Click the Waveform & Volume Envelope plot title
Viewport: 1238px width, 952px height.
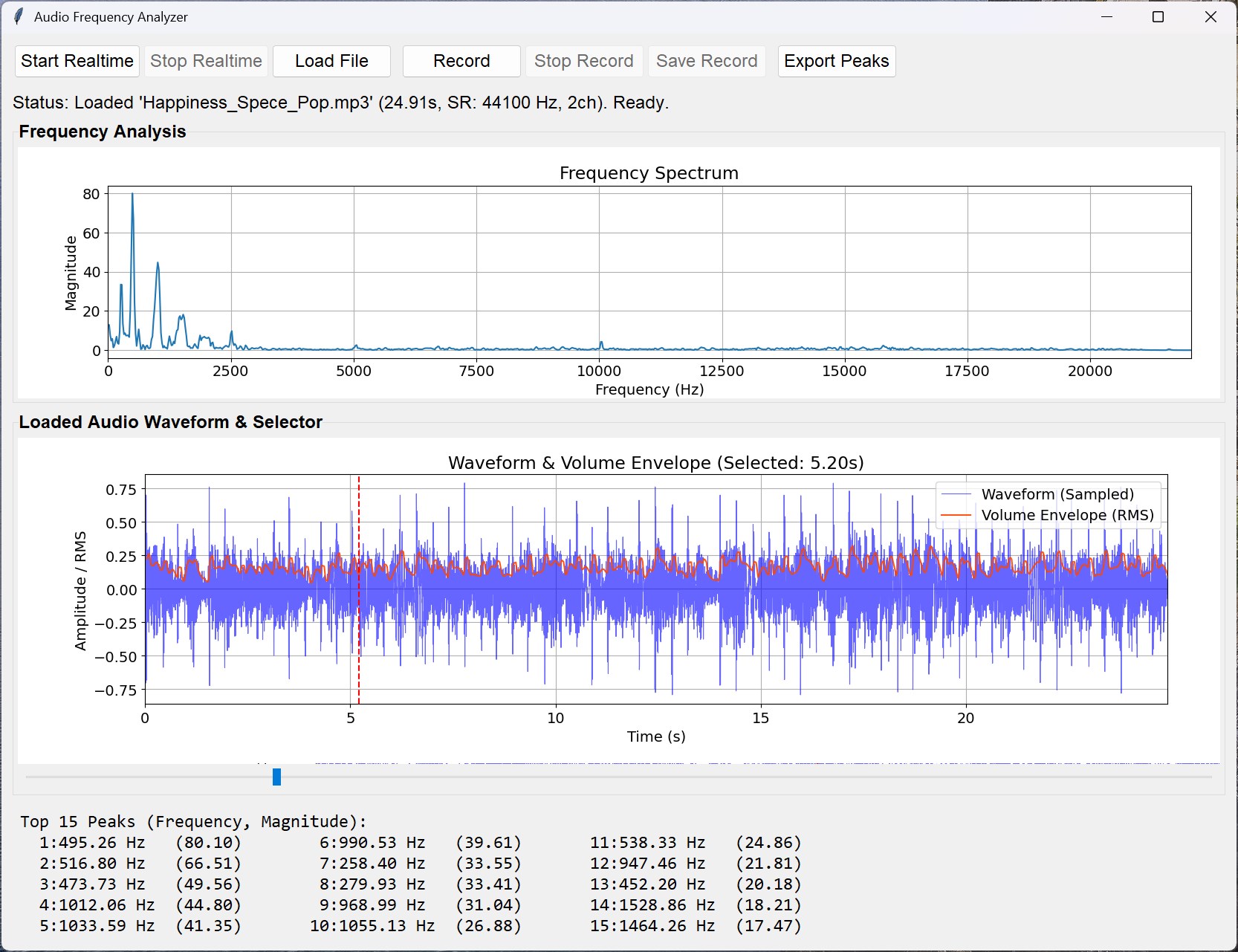655,462
